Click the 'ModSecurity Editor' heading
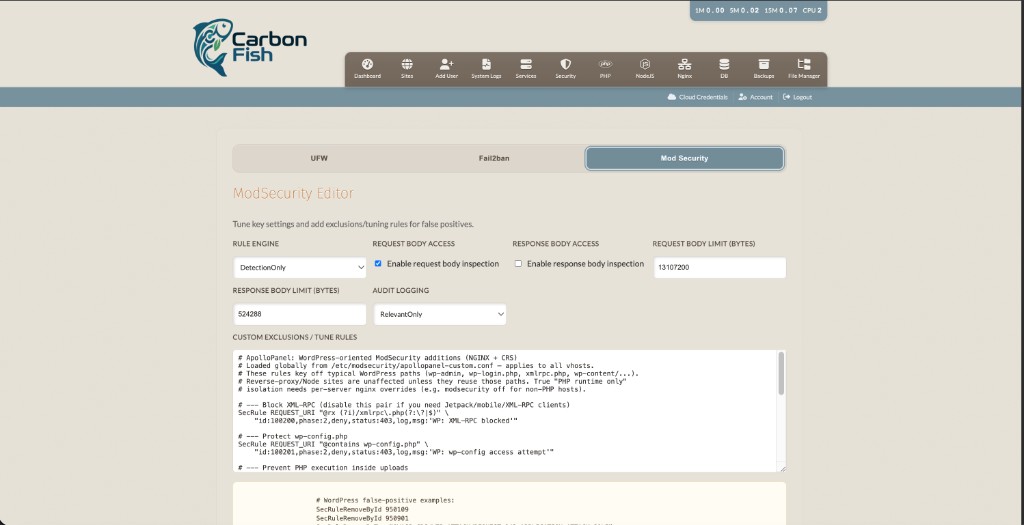Screen dimensions: 1024x525 [x=293, y=193]
